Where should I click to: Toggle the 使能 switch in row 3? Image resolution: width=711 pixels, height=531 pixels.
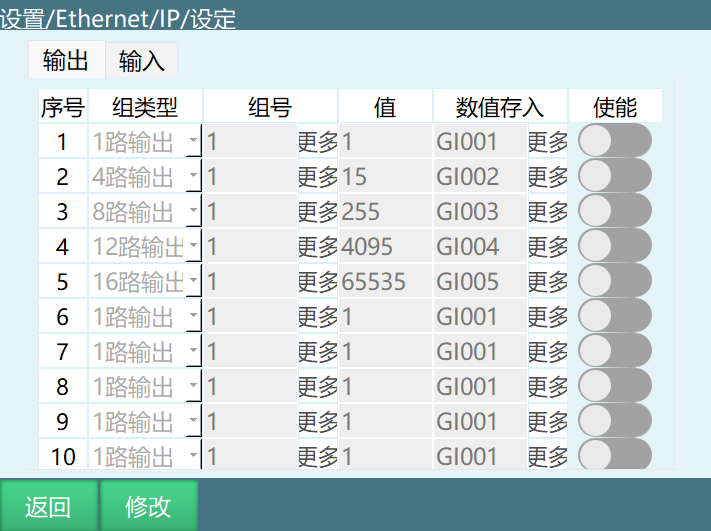click(x=614, y=212)
